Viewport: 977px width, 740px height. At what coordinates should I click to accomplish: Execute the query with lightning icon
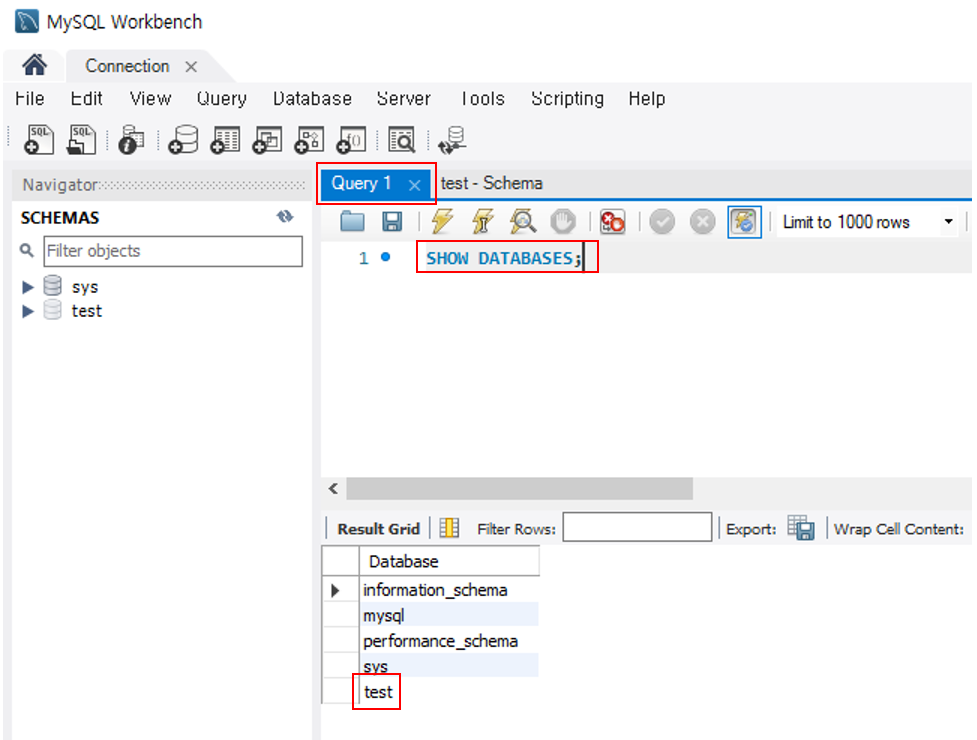pyautogui.click(x=442, y=221)
